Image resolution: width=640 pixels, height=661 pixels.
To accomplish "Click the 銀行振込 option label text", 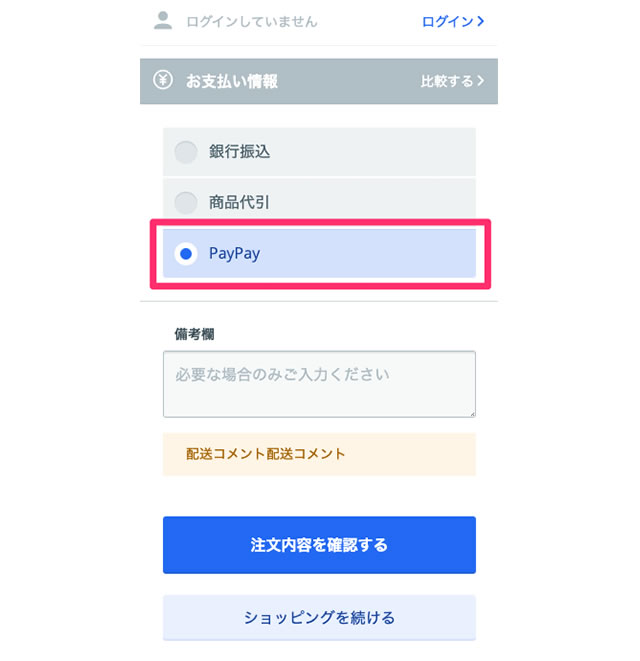I will [x=240, y=152].
